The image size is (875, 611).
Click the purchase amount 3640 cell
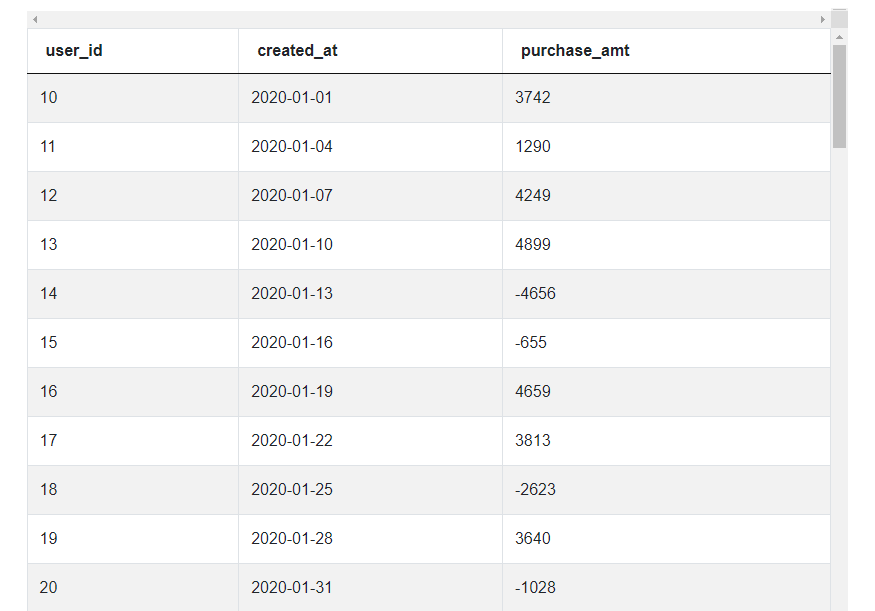pos(533,538)
